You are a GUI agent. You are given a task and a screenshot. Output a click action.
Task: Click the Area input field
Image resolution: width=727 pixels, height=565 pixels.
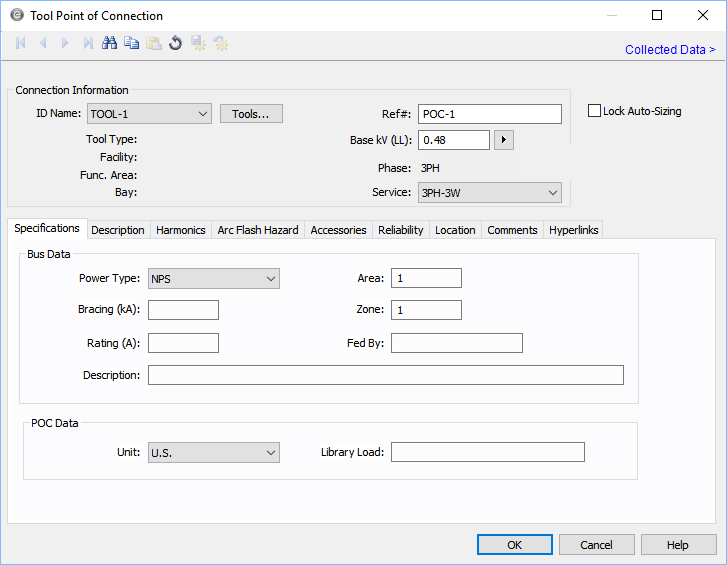[426, 278]
